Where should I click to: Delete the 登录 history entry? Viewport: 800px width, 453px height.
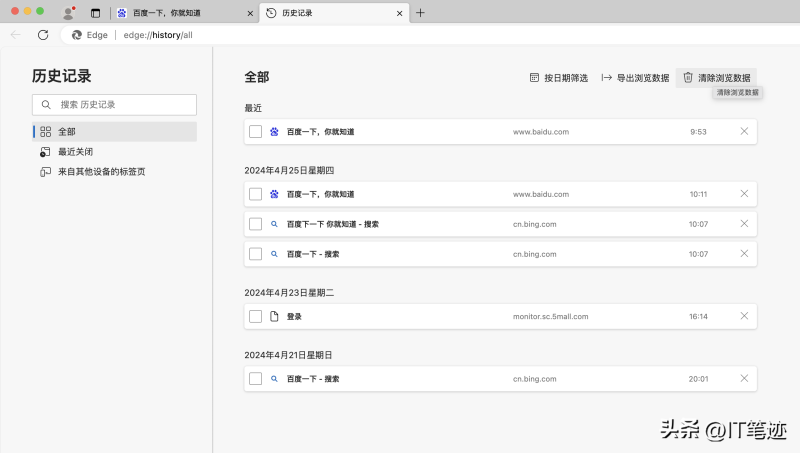(744, 316)
